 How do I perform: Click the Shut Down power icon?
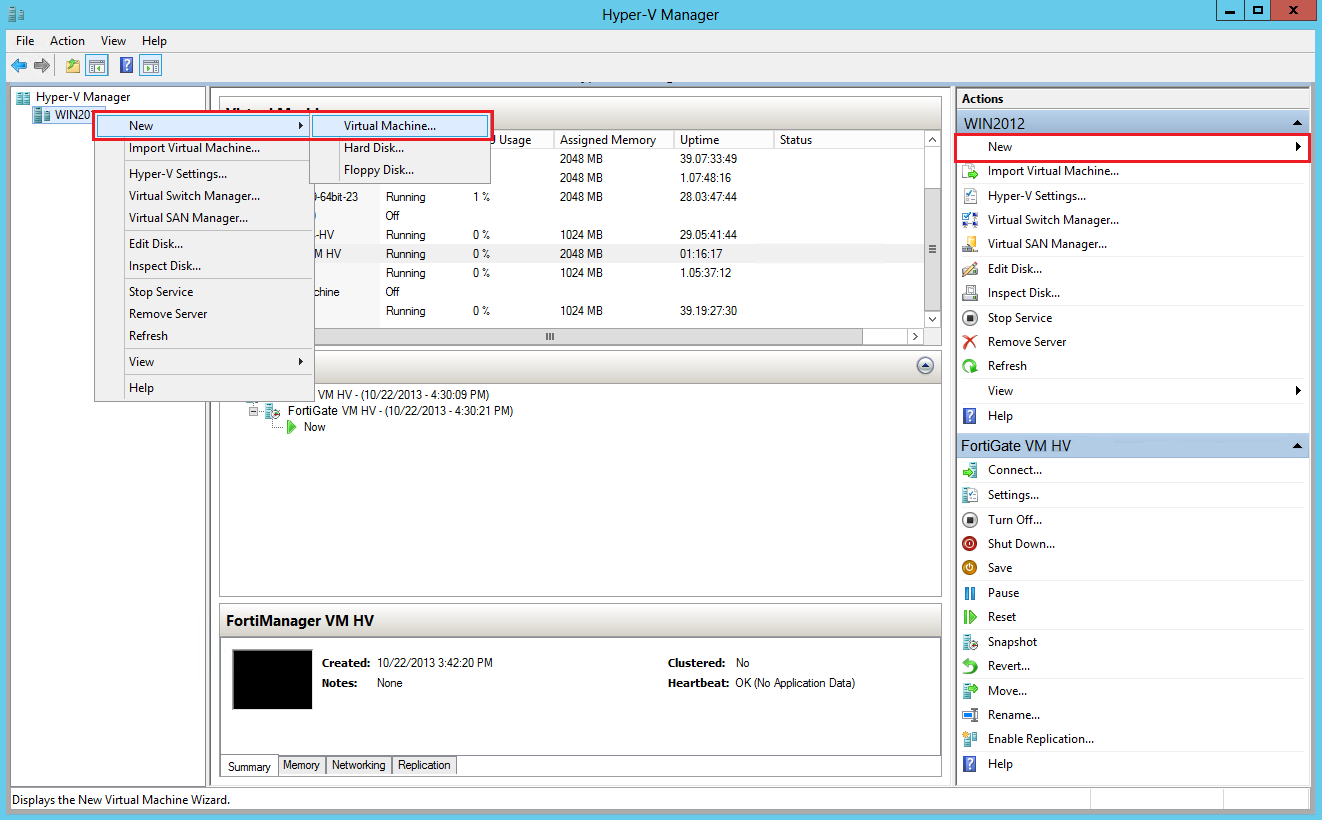[x=969, y=544]
